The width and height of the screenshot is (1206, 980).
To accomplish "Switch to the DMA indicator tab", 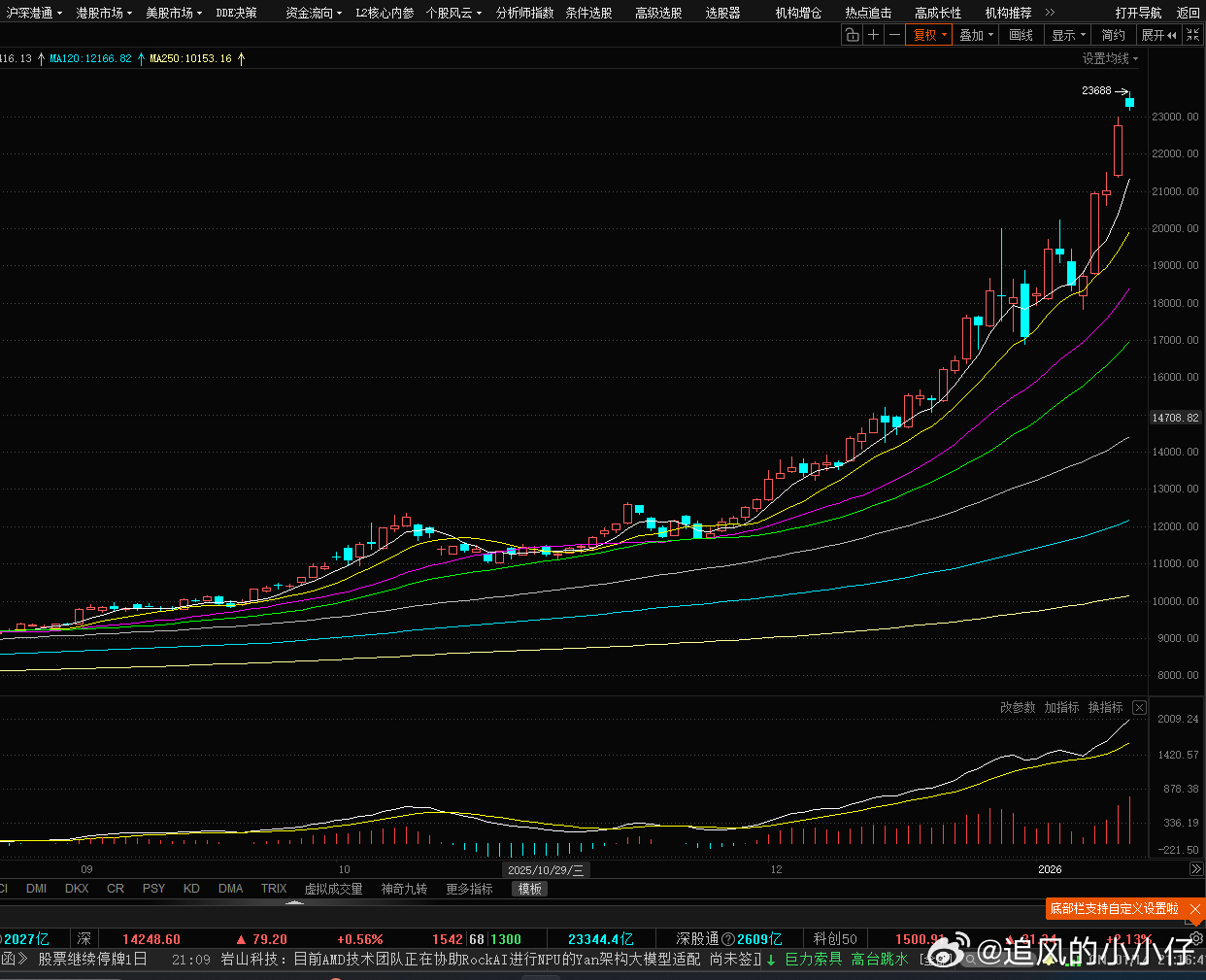I will (231, 889).
